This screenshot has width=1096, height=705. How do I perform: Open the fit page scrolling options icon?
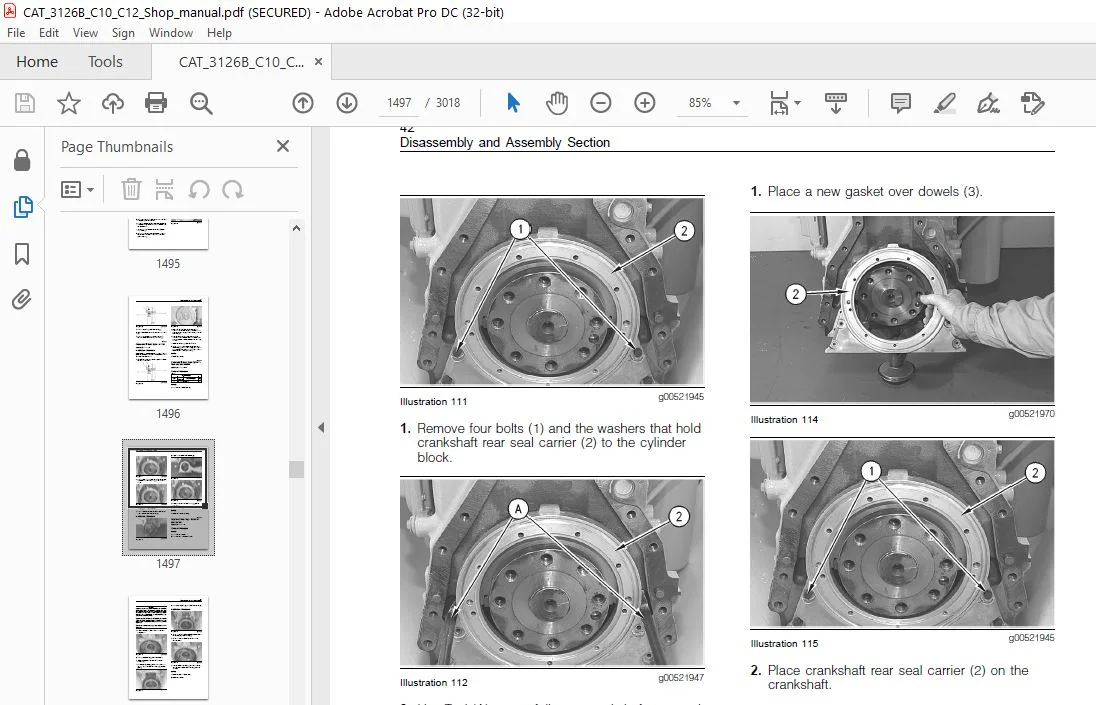point(784,103)
